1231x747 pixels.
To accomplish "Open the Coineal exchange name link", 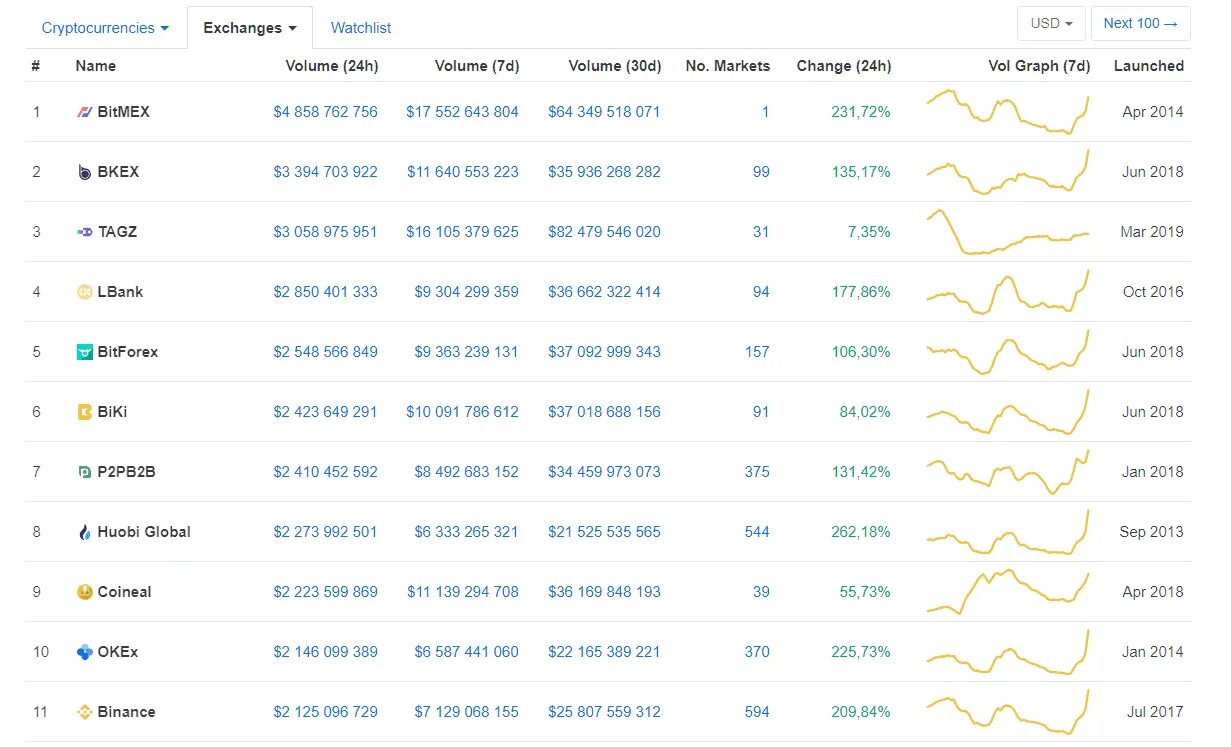I will 125,592.
